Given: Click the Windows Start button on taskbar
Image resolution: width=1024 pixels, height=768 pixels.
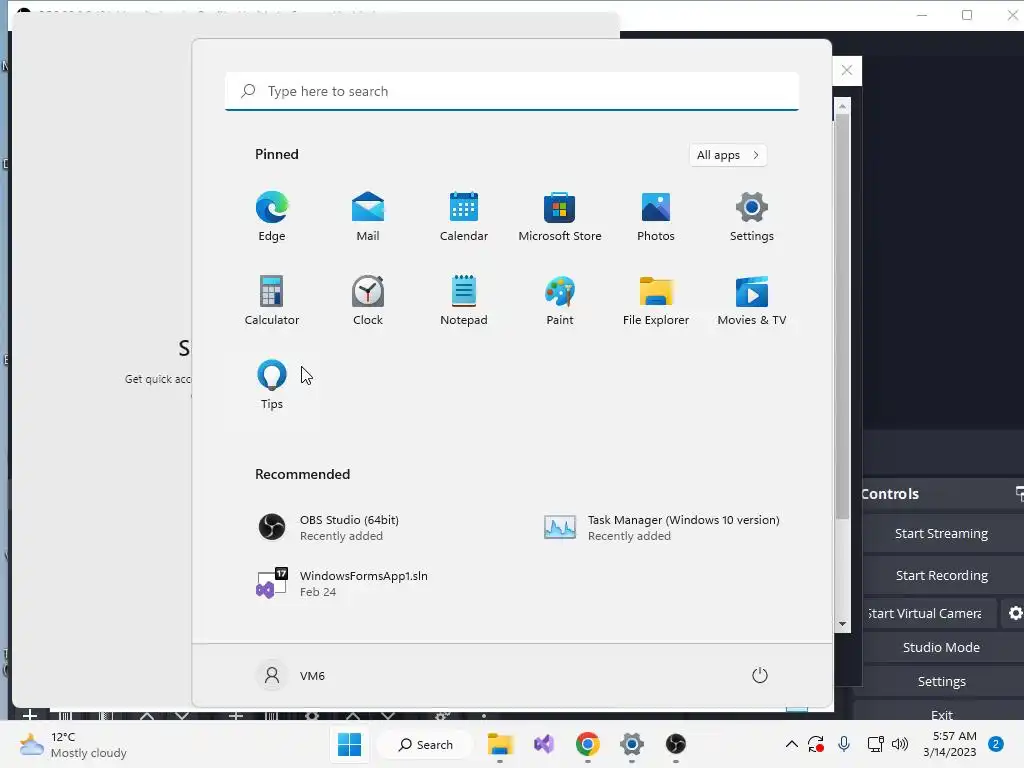Looking at the screenshot, I should pyautogui.click(x=349, y=744).
